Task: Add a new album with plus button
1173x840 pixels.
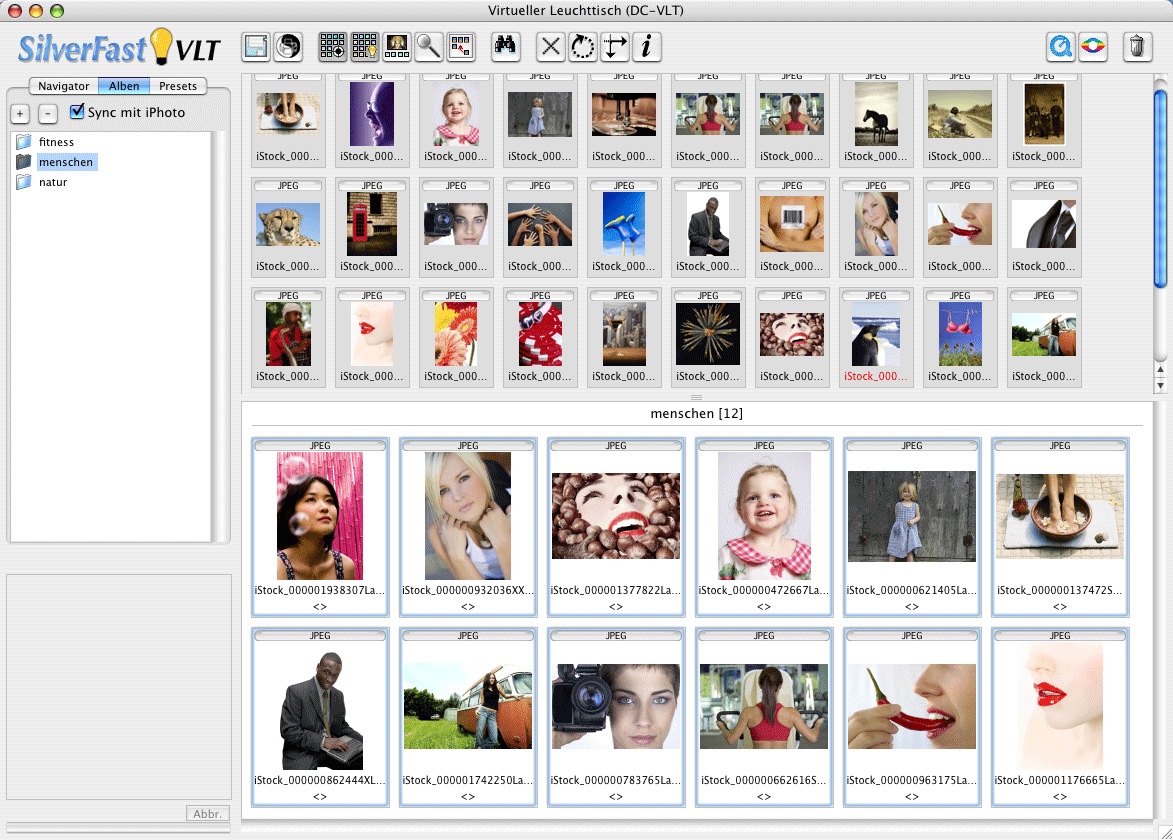Action: 20,113
